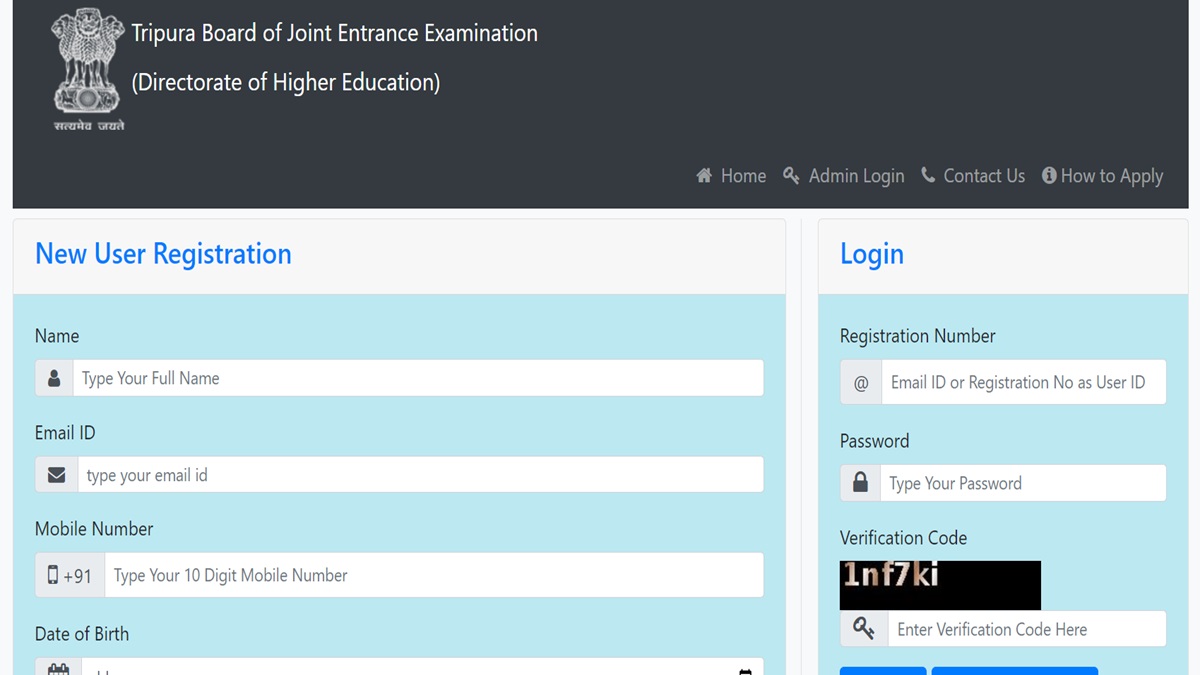
Task: Click the Date of Birth label
Action: (82, 634)
